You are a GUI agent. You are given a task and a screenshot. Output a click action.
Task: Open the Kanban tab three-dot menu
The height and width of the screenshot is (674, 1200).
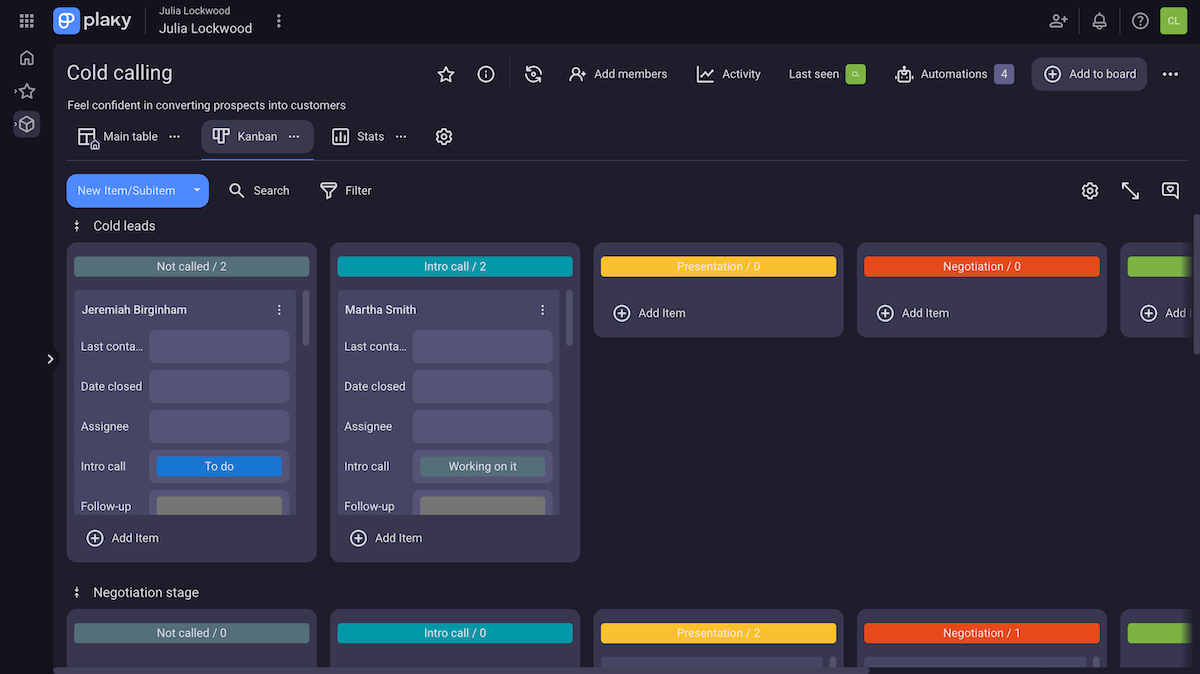[x=293, y=136]
